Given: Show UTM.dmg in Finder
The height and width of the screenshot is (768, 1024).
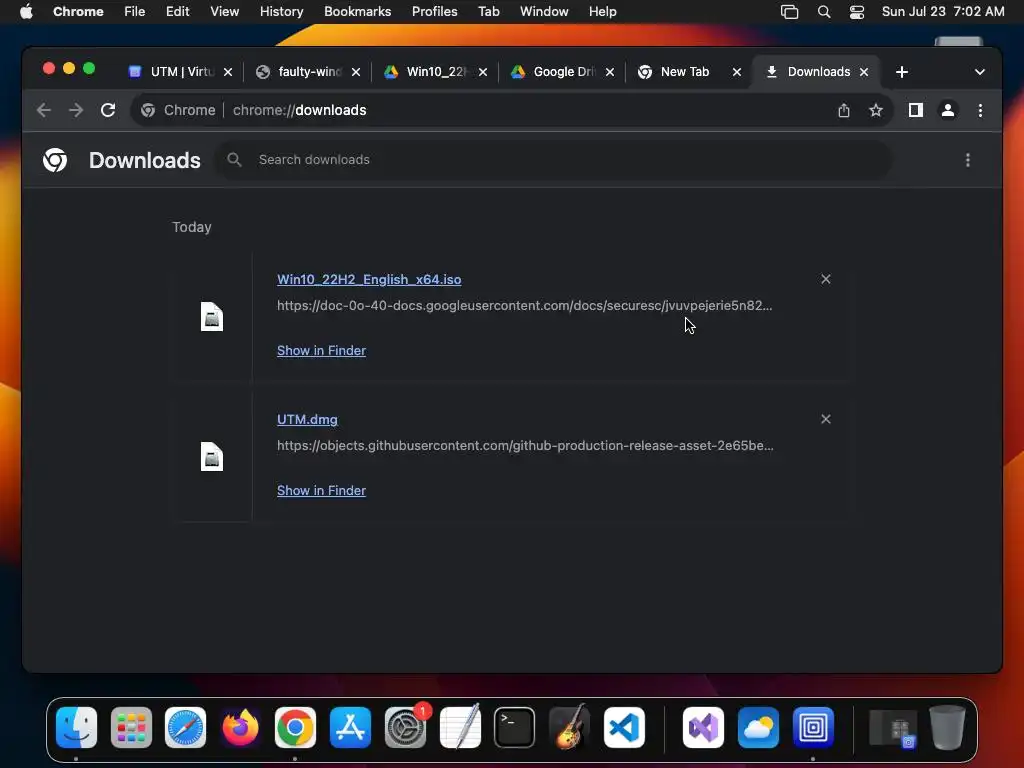Looking at the screenshot, I should 321,490.
